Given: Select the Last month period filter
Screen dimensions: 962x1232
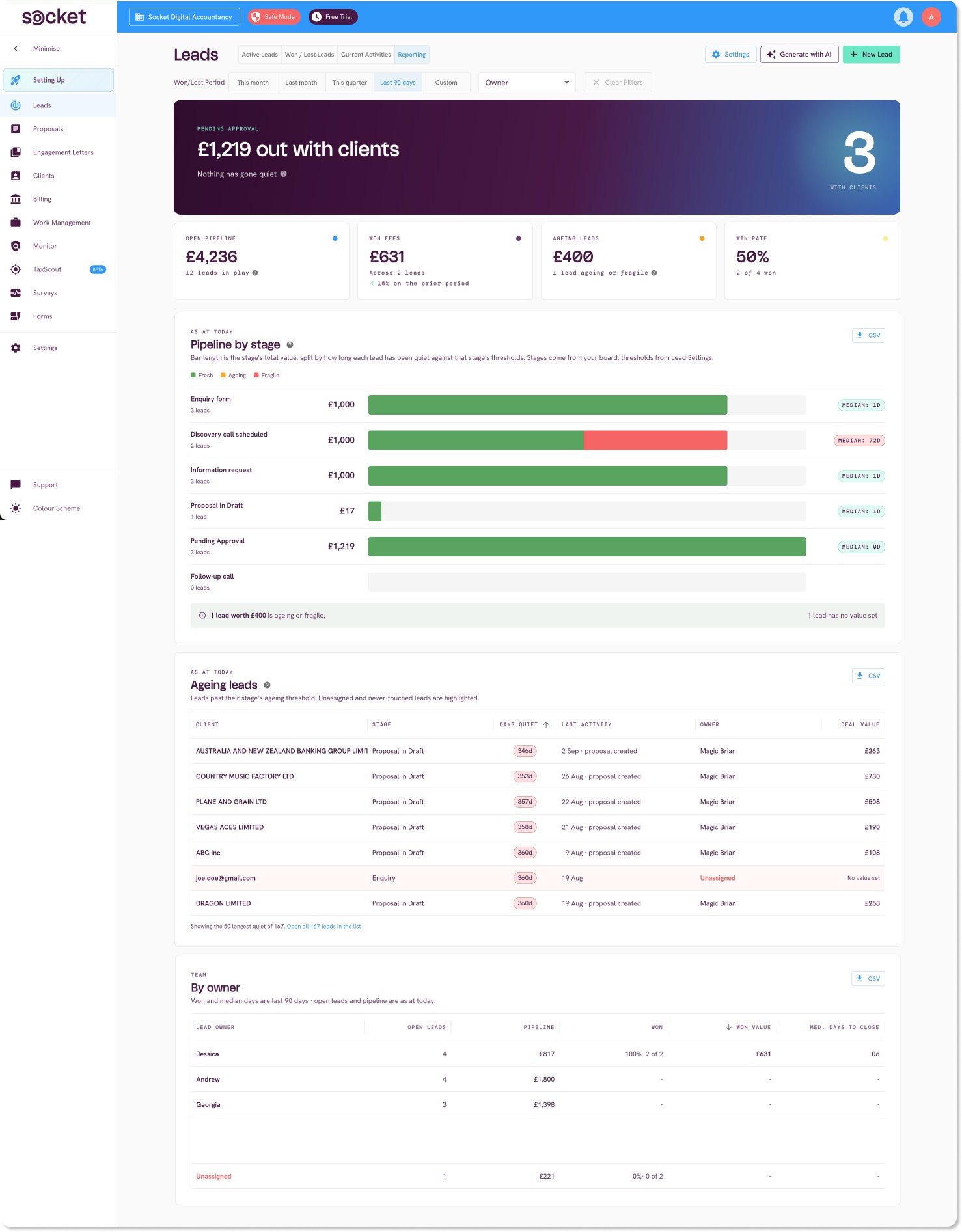Looking at the screenshot, I should [301, 83].
